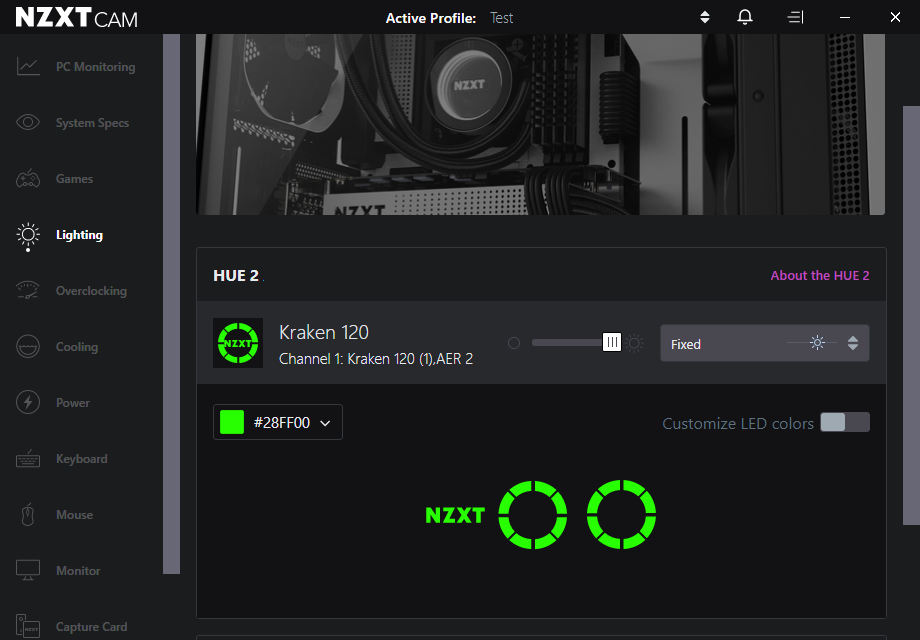Click the Overclocking sidebar icon
920x640 pixels.
[28, 290]
